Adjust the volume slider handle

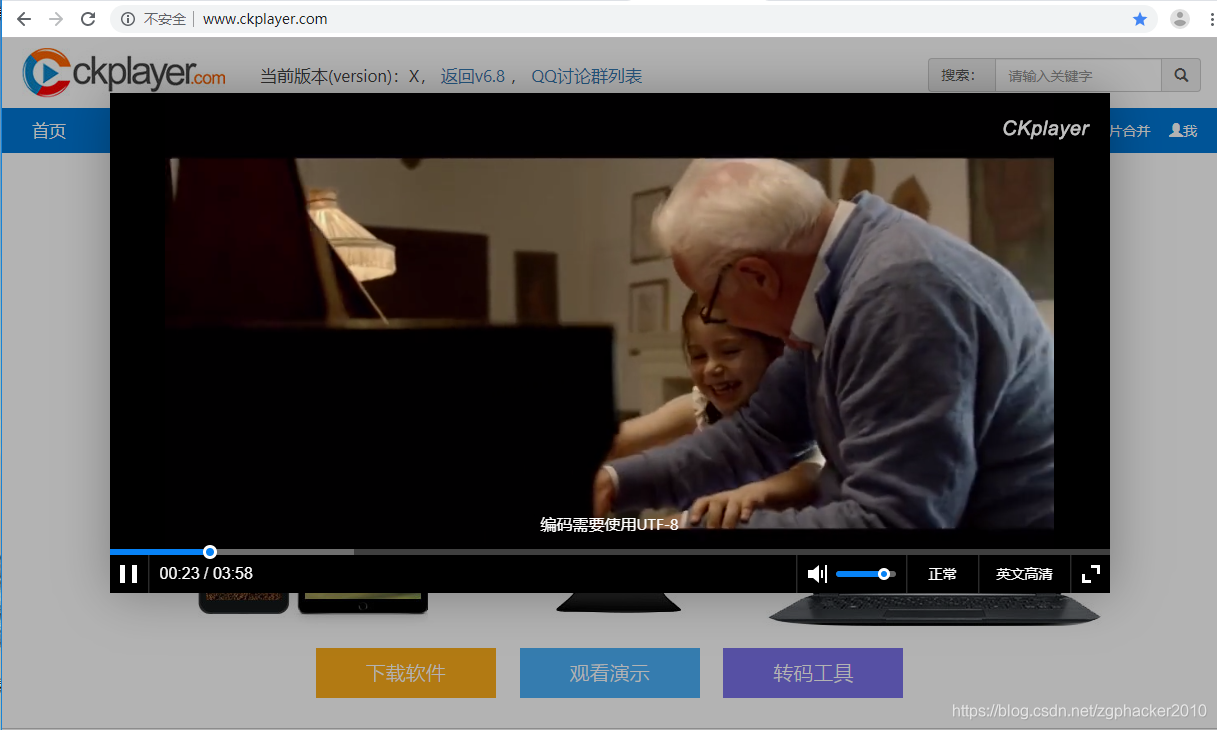point(884,574)
